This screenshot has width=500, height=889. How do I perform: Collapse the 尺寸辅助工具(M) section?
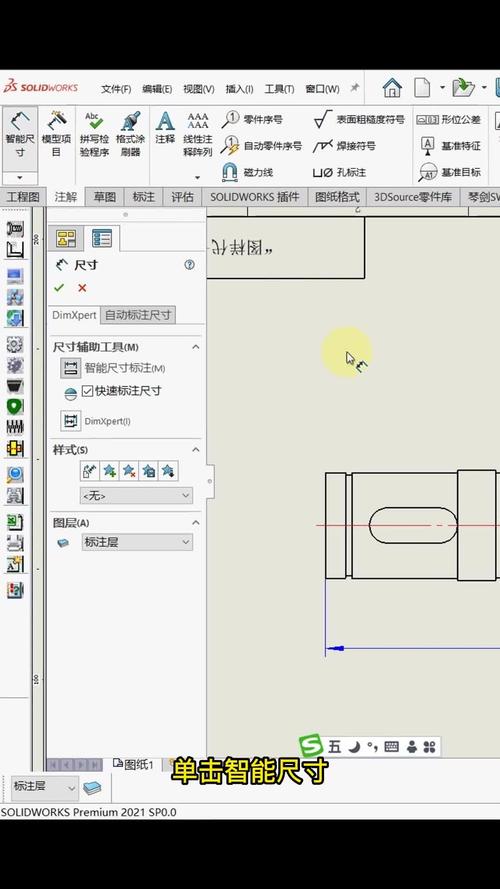pyautogui.click(x=196, y=346)
